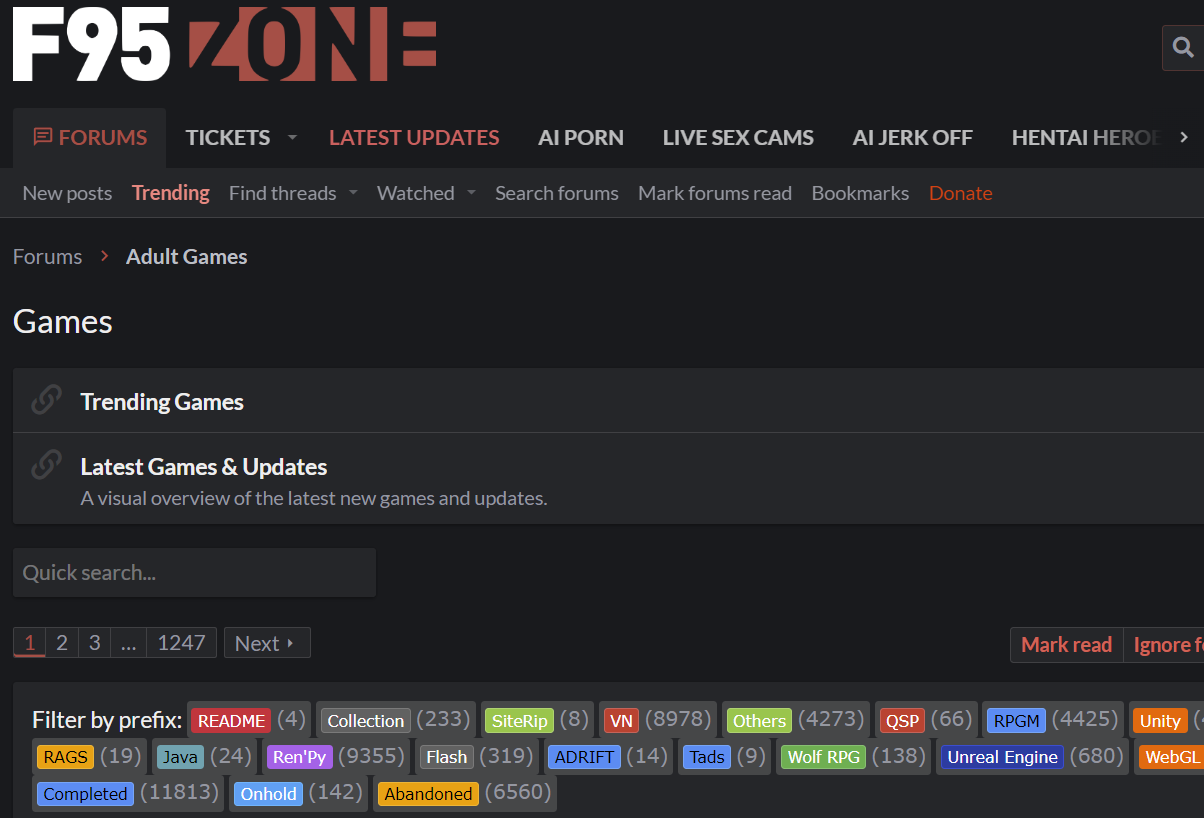Open the Tickets tab
Screen dimensions: 1204x818
point(228,137)
